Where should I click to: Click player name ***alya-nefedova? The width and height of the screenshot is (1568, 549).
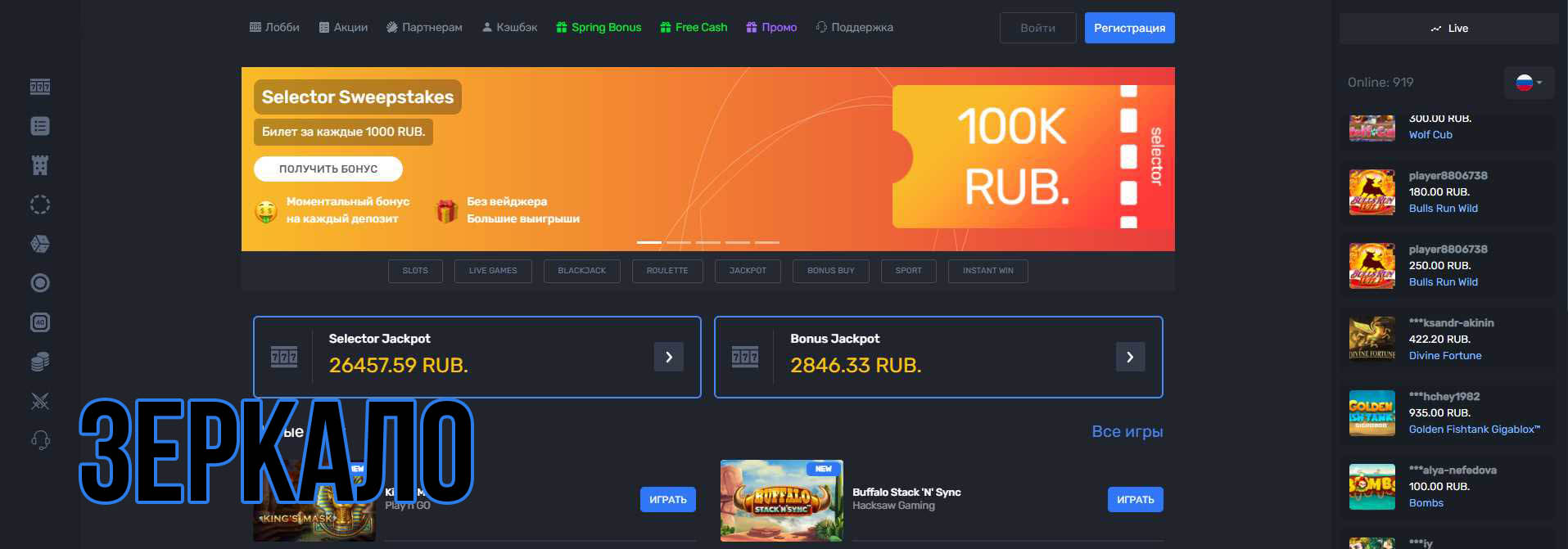coord(1453,470)
